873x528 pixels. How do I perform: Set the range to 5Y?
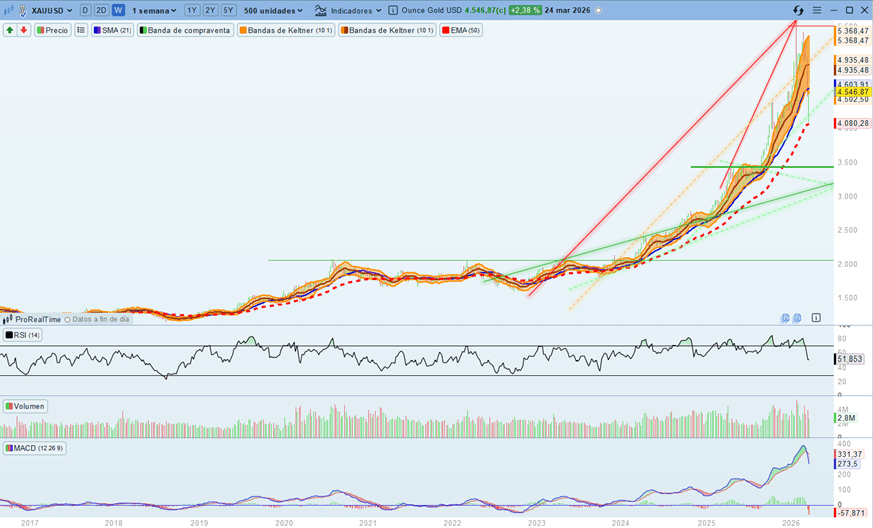coord(228,10)
